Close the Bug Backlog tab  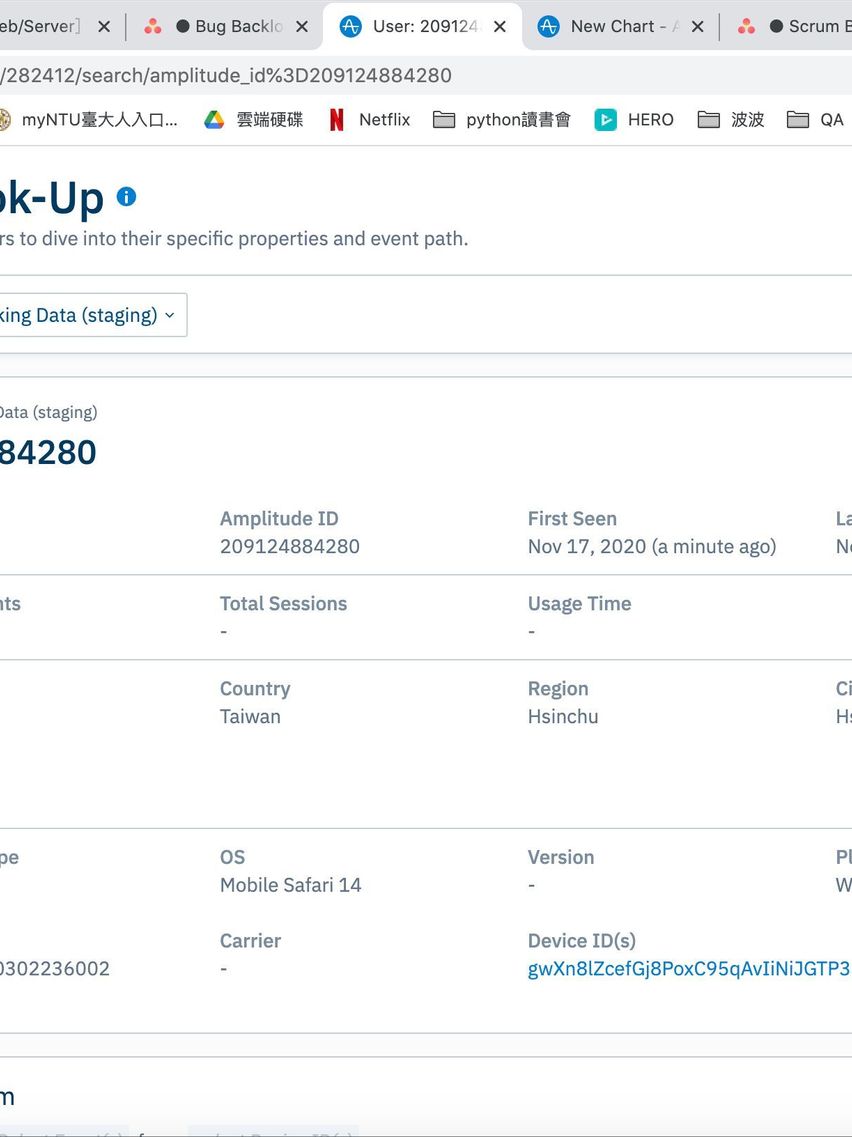302,27
